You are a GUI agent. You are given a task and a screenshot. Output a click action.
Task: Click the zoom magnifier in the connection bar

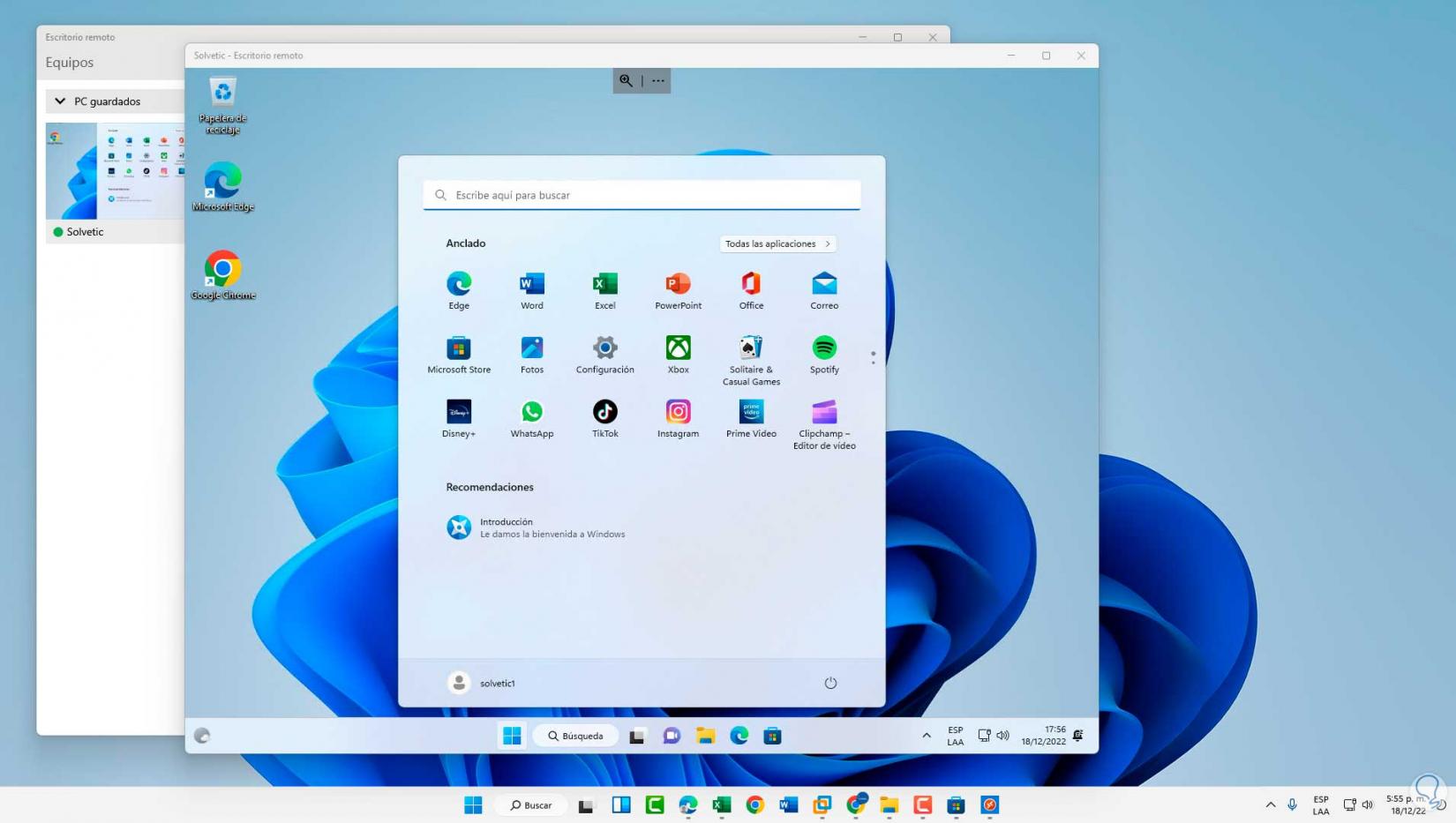click(x=626, y=80)
